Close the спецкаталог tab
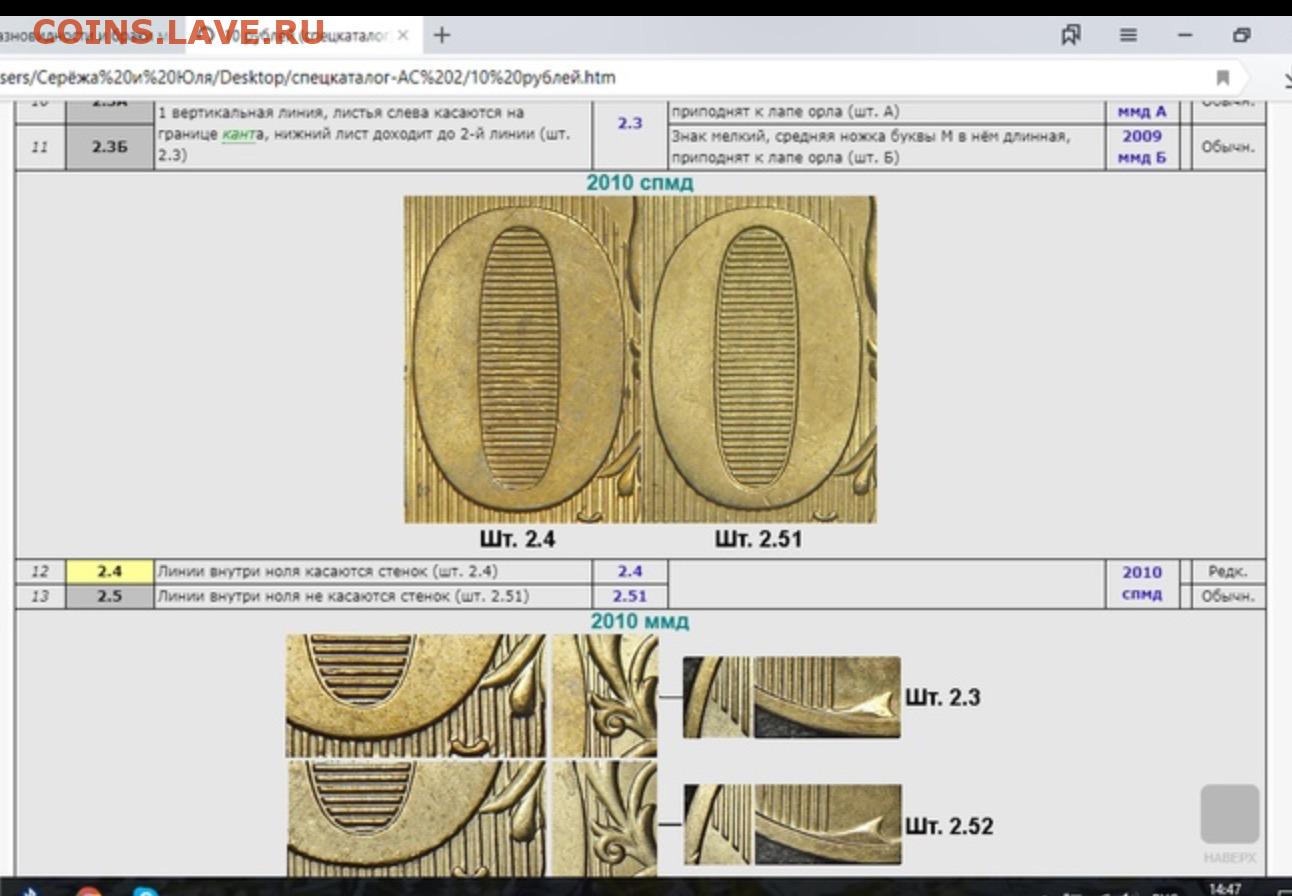Viewport: 1292px width, 896px height. point(403,35)
